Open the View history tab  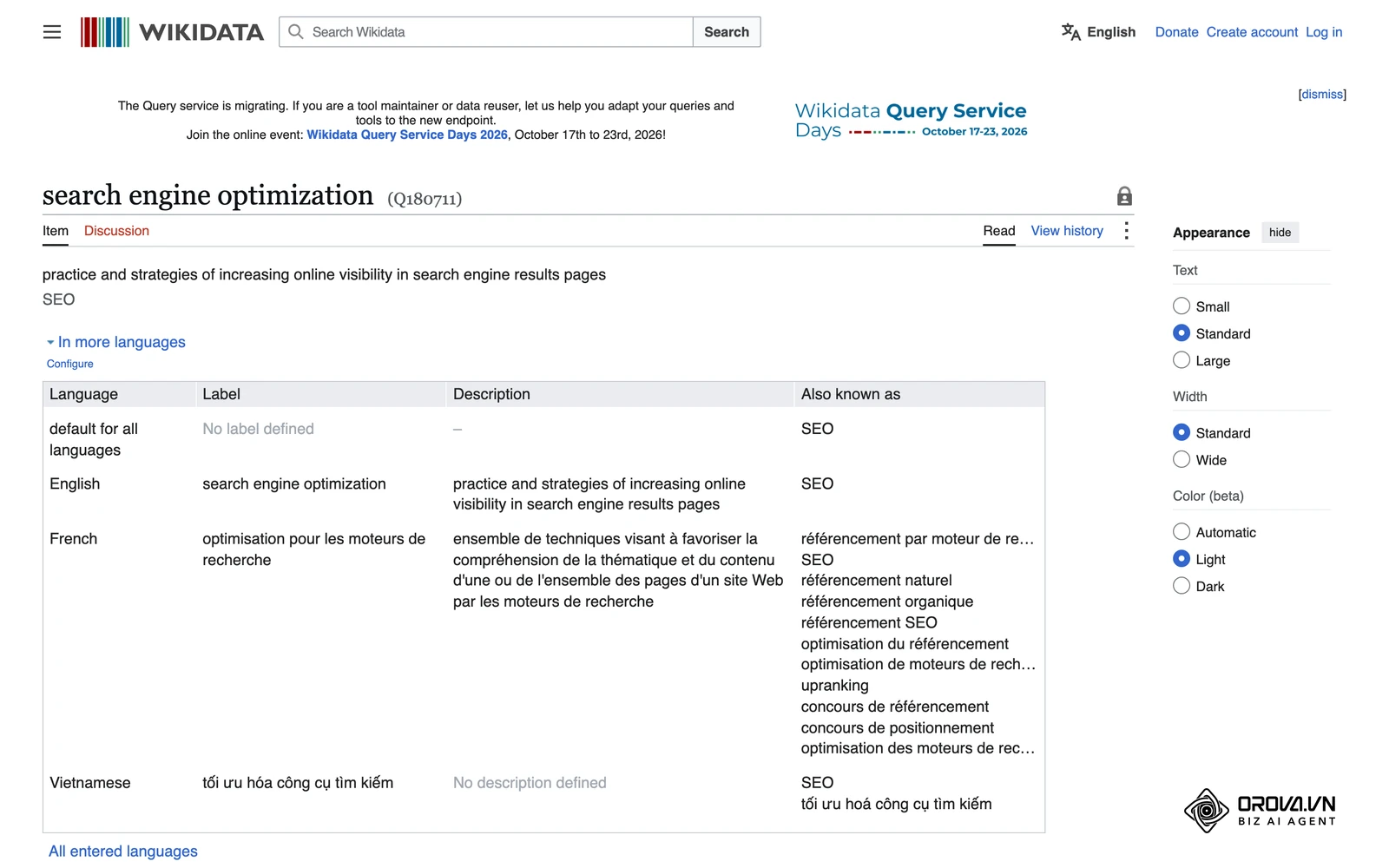(x=1067, y=231)
